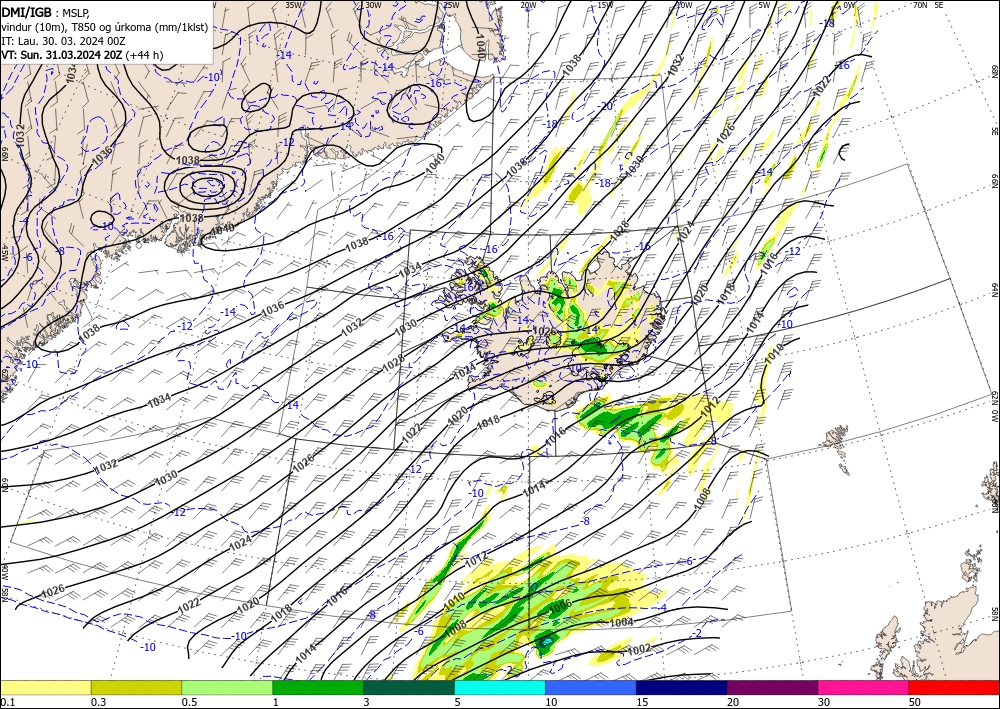Click the '25W' longitude label
This screenshot has height=709, width=1000.
click(x=451, y=4)
